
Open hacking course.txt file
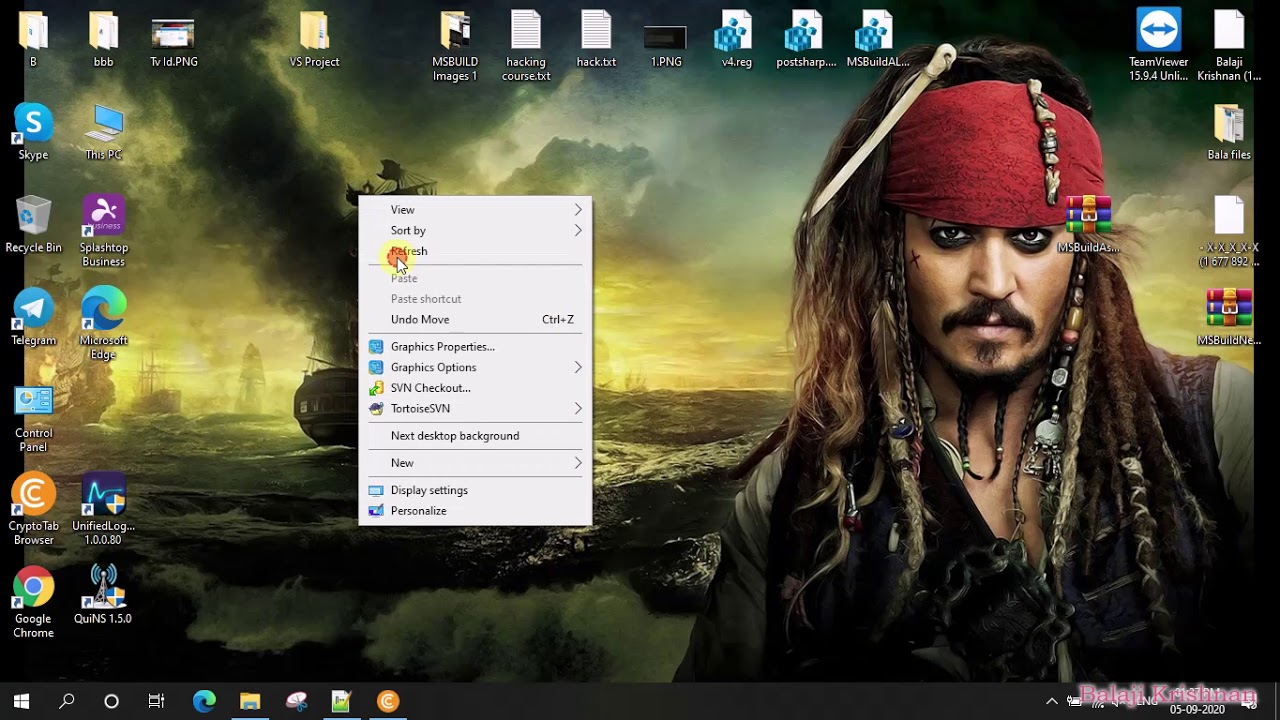[x=526, y=32]
